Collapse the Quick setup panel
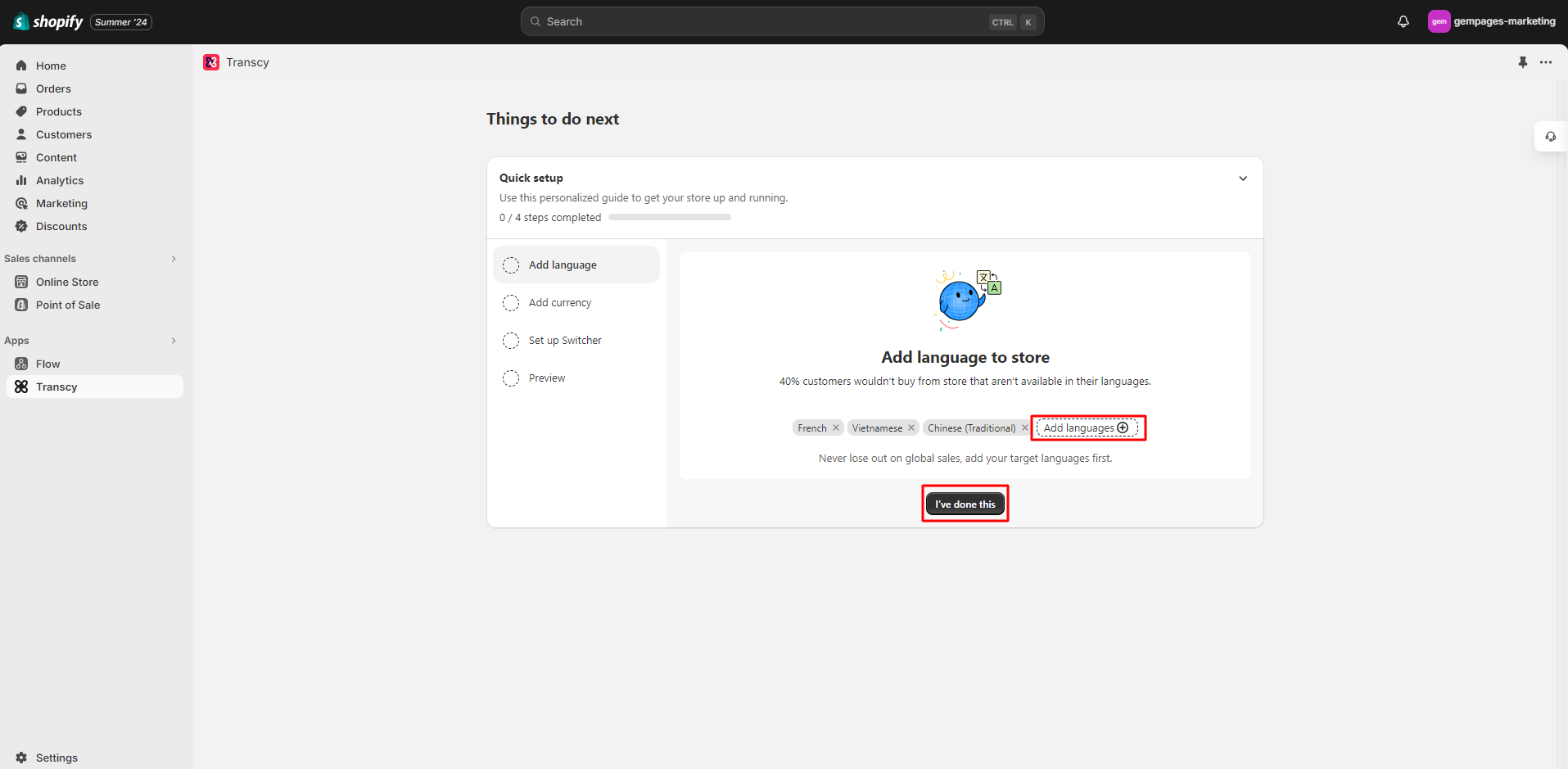1568x769 pixels. click(x=1242, y=178)
